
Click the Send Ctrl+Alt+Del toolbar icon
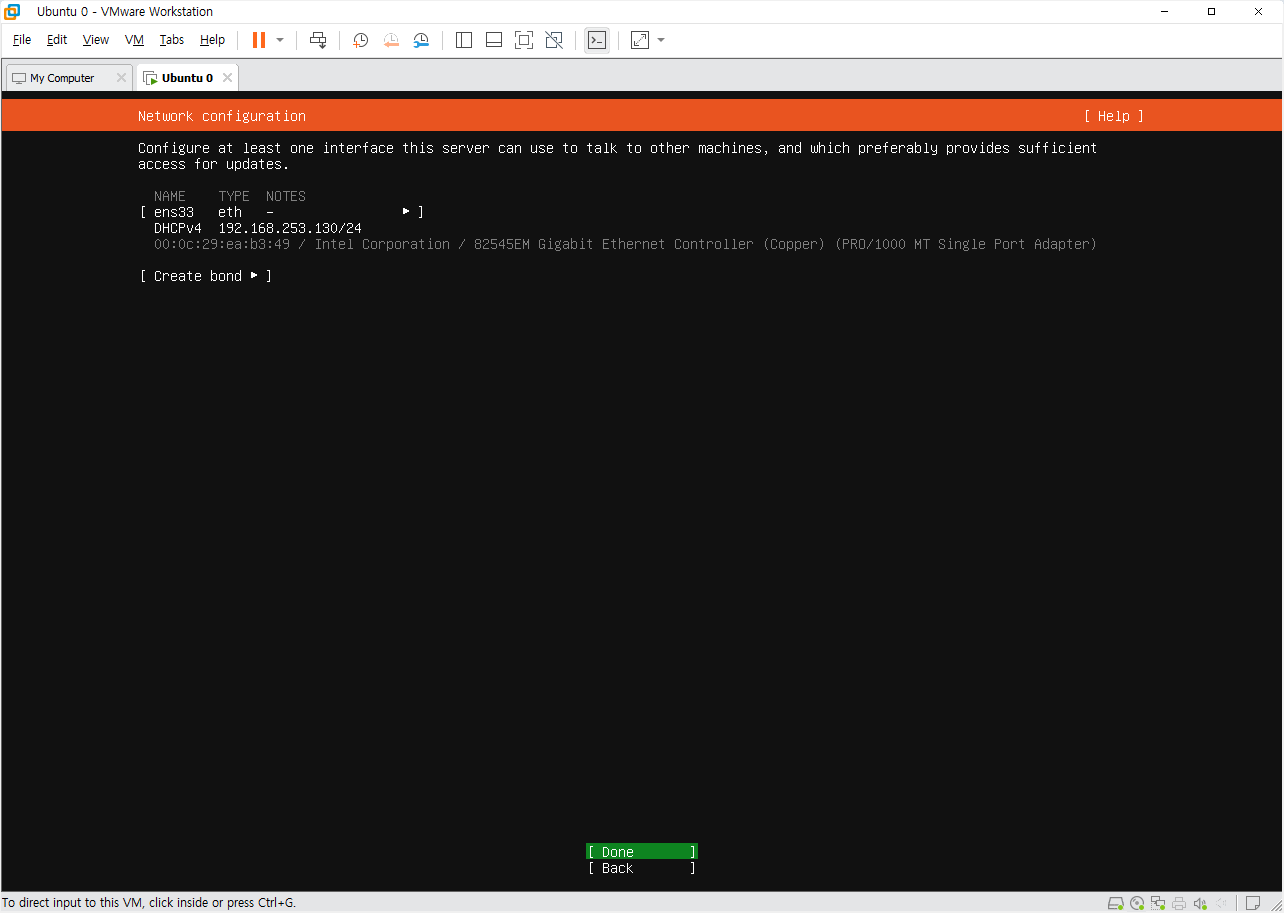pos(318,40)
